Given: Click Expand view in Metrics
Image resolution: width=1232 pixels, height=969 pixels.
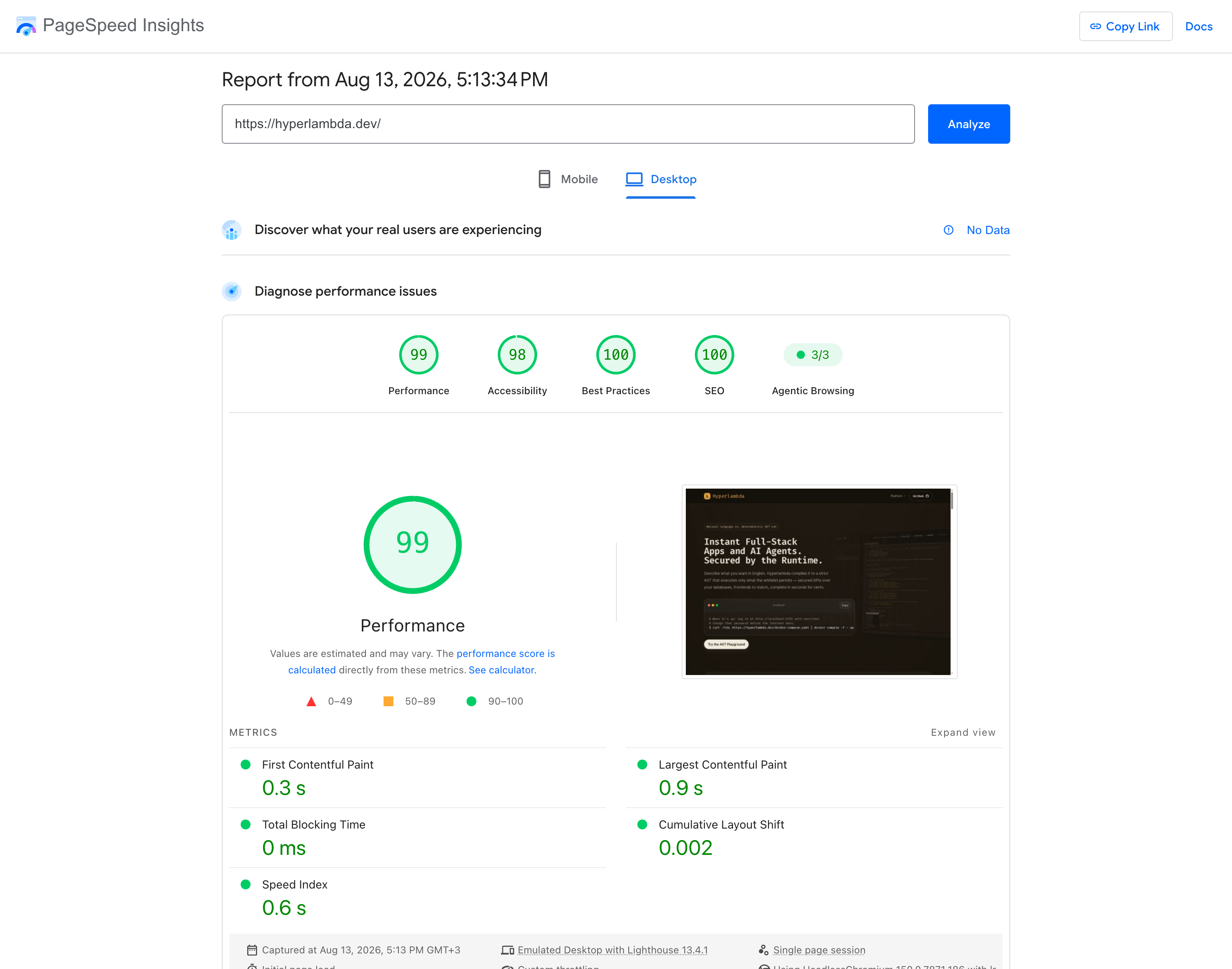Looking at the screenshot, I should point(963,732).
